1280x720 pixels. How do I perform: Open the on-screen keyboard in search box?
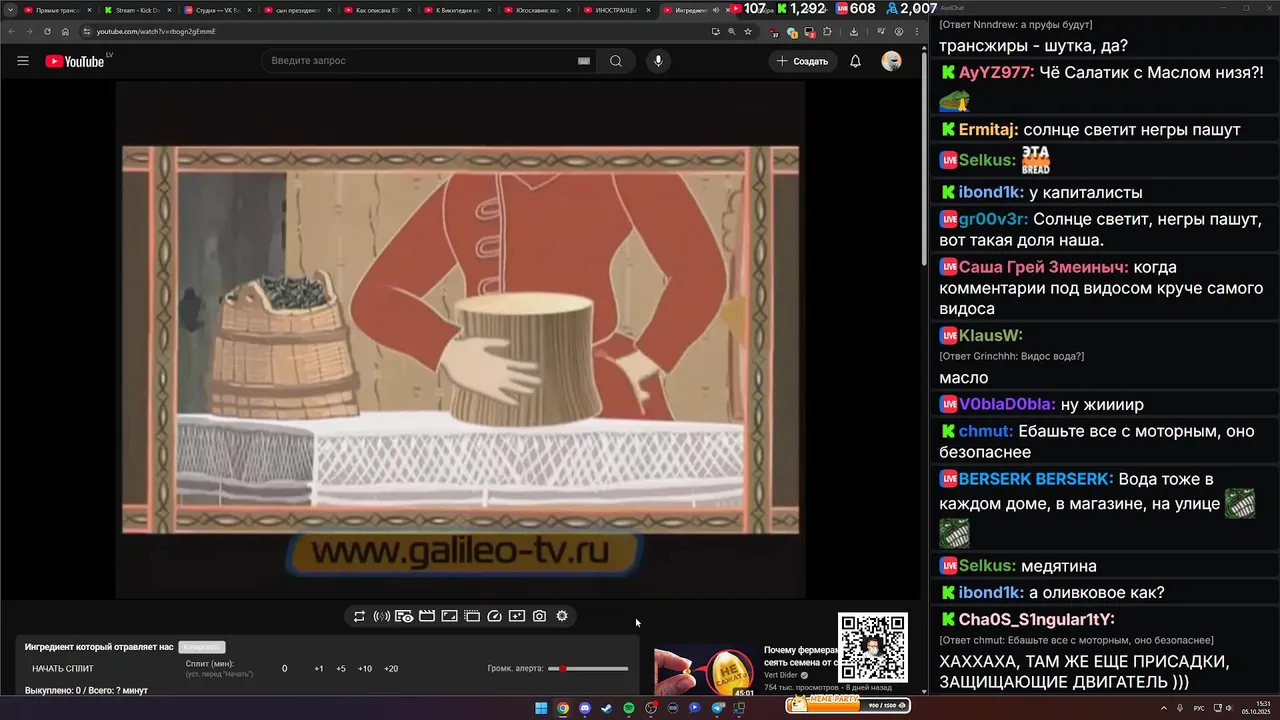pyautogui.click(x=584, y=61)
